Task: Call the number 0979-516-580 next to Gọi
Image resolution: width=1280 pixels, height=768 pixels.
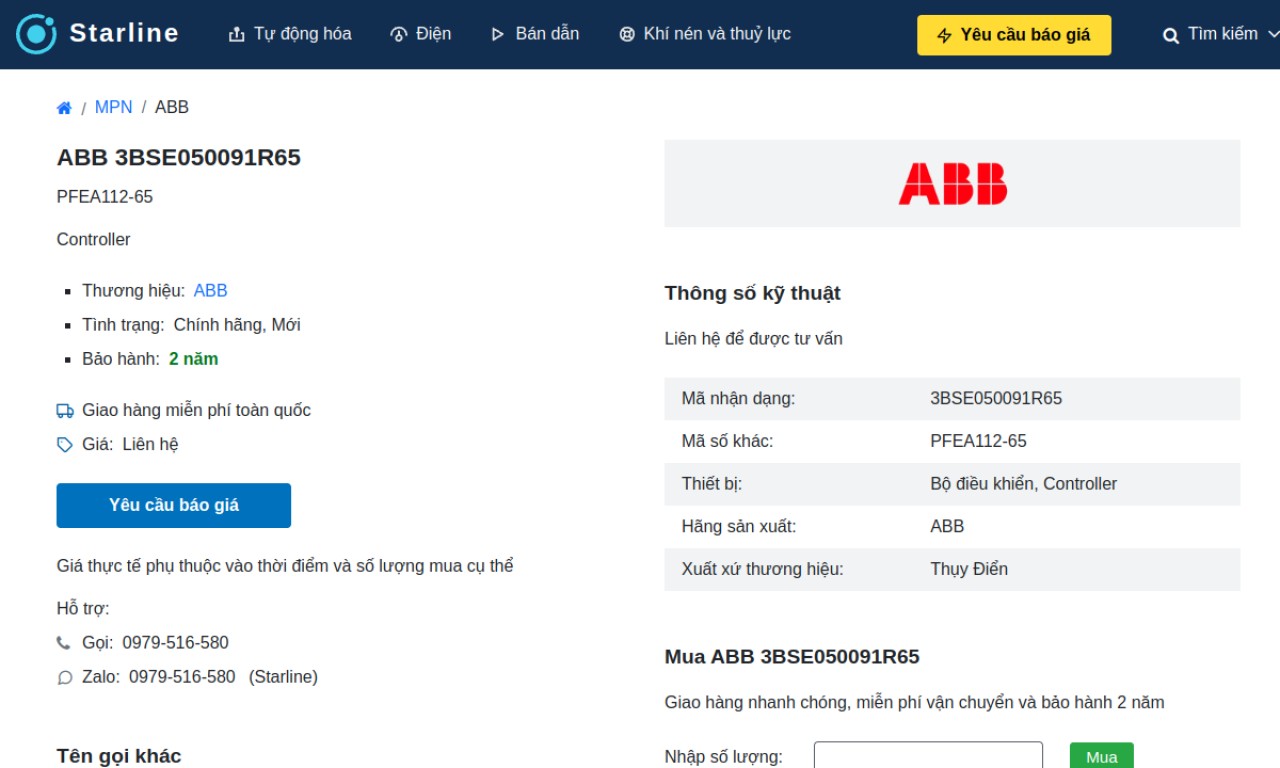Action: coord(176,643)
